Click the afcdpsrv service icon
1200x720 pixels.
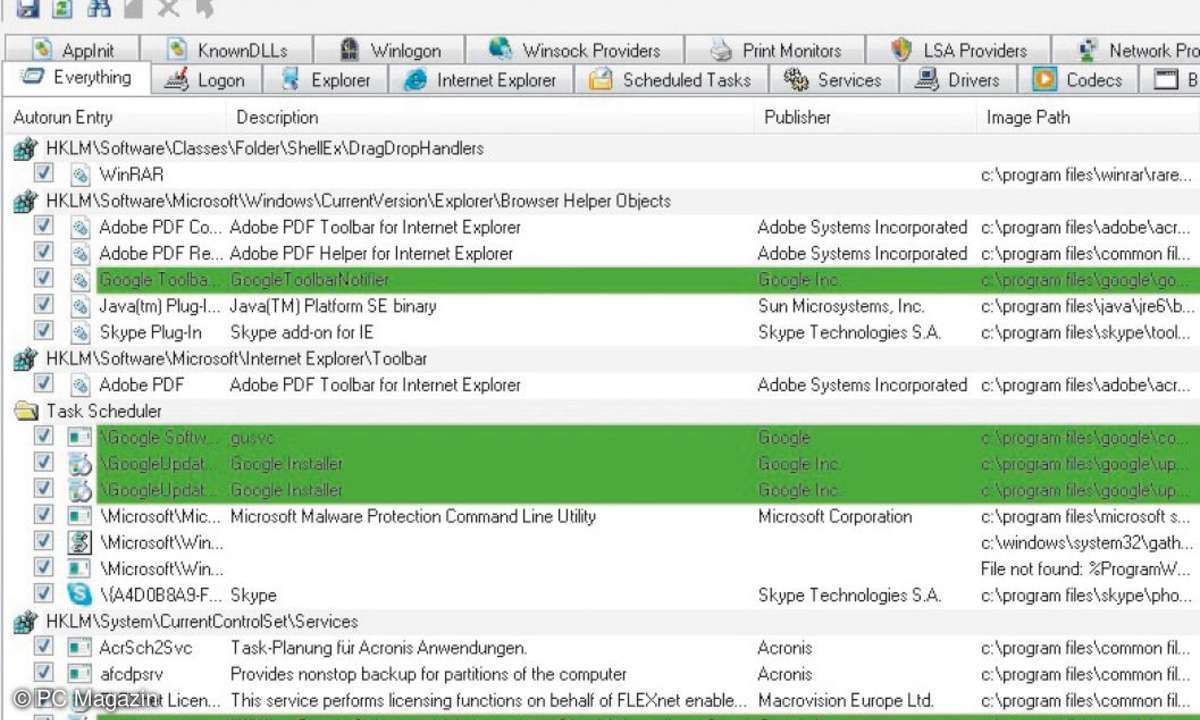pyautogui.click(x=80, y=674)
